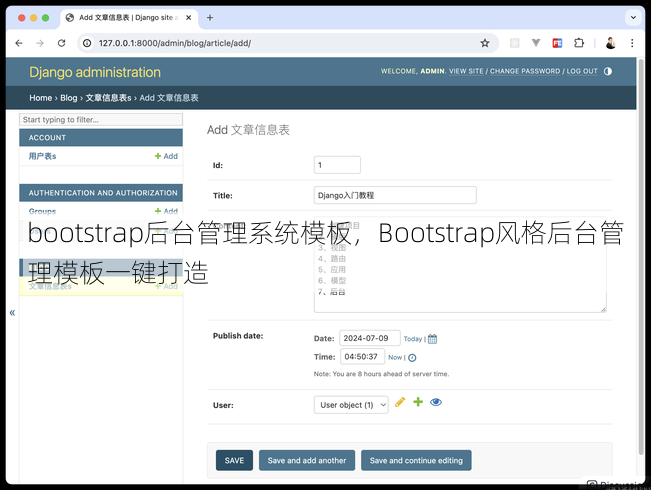Click the site info icon in address bar

pos(87,43)
